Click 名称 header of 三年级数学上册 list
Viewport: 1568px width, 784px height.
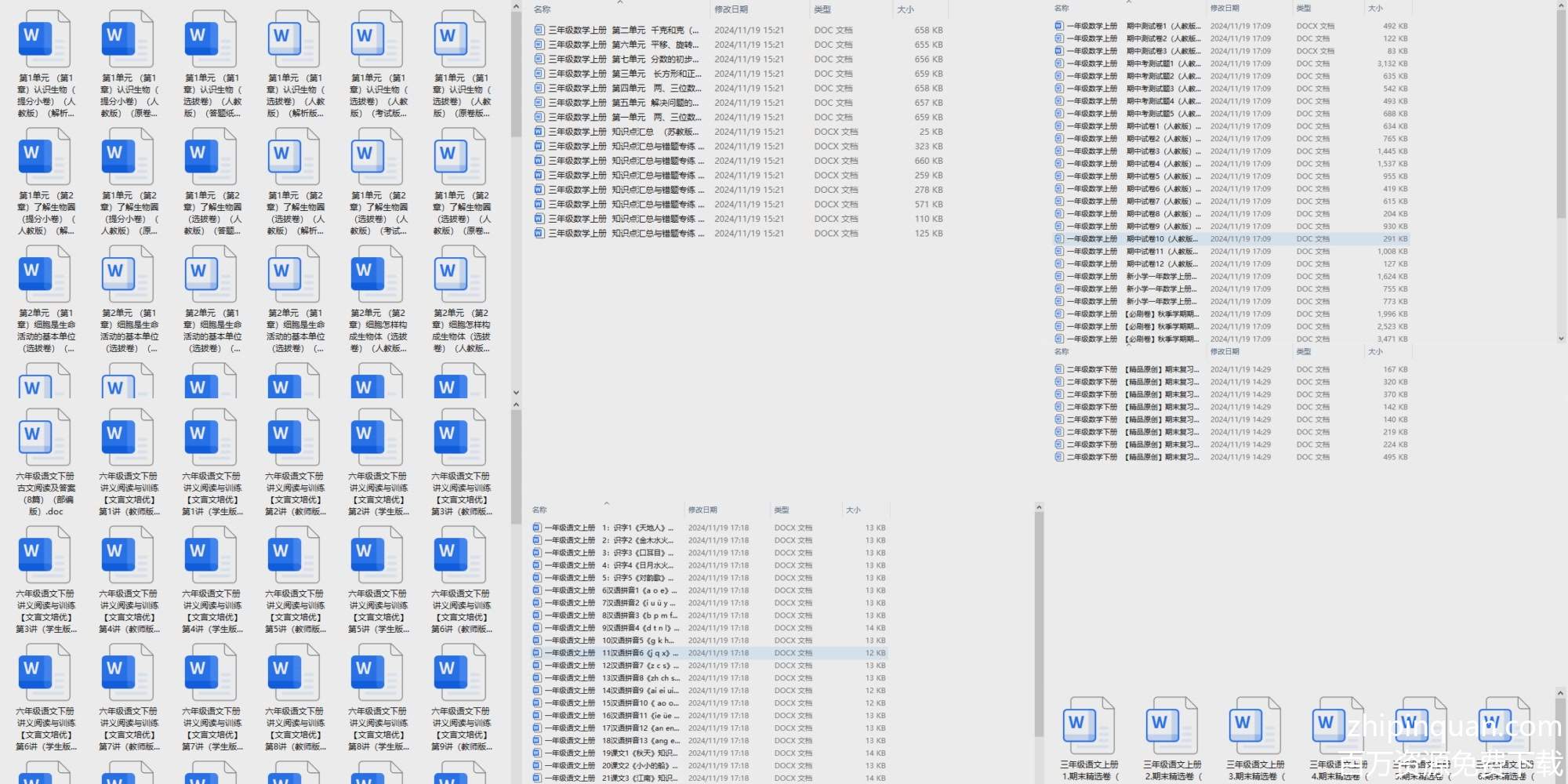pos(542,9)
